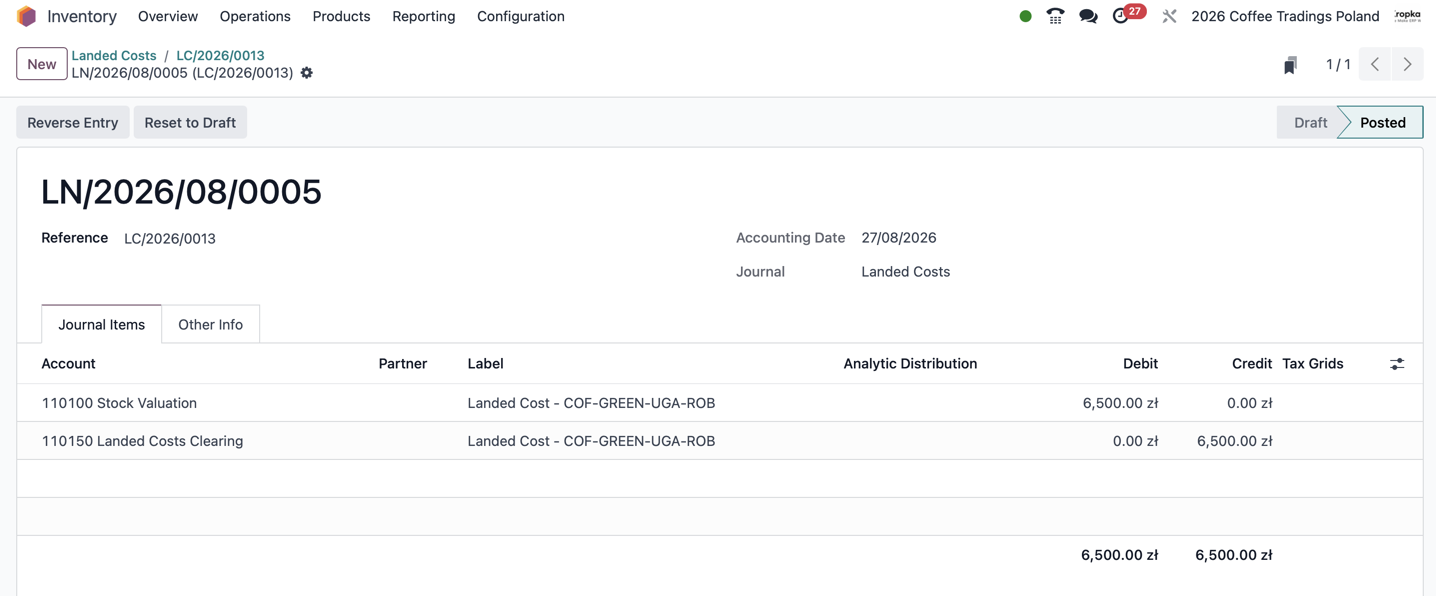Open the Odoo Inventory app icon

(x=27, y=16)
